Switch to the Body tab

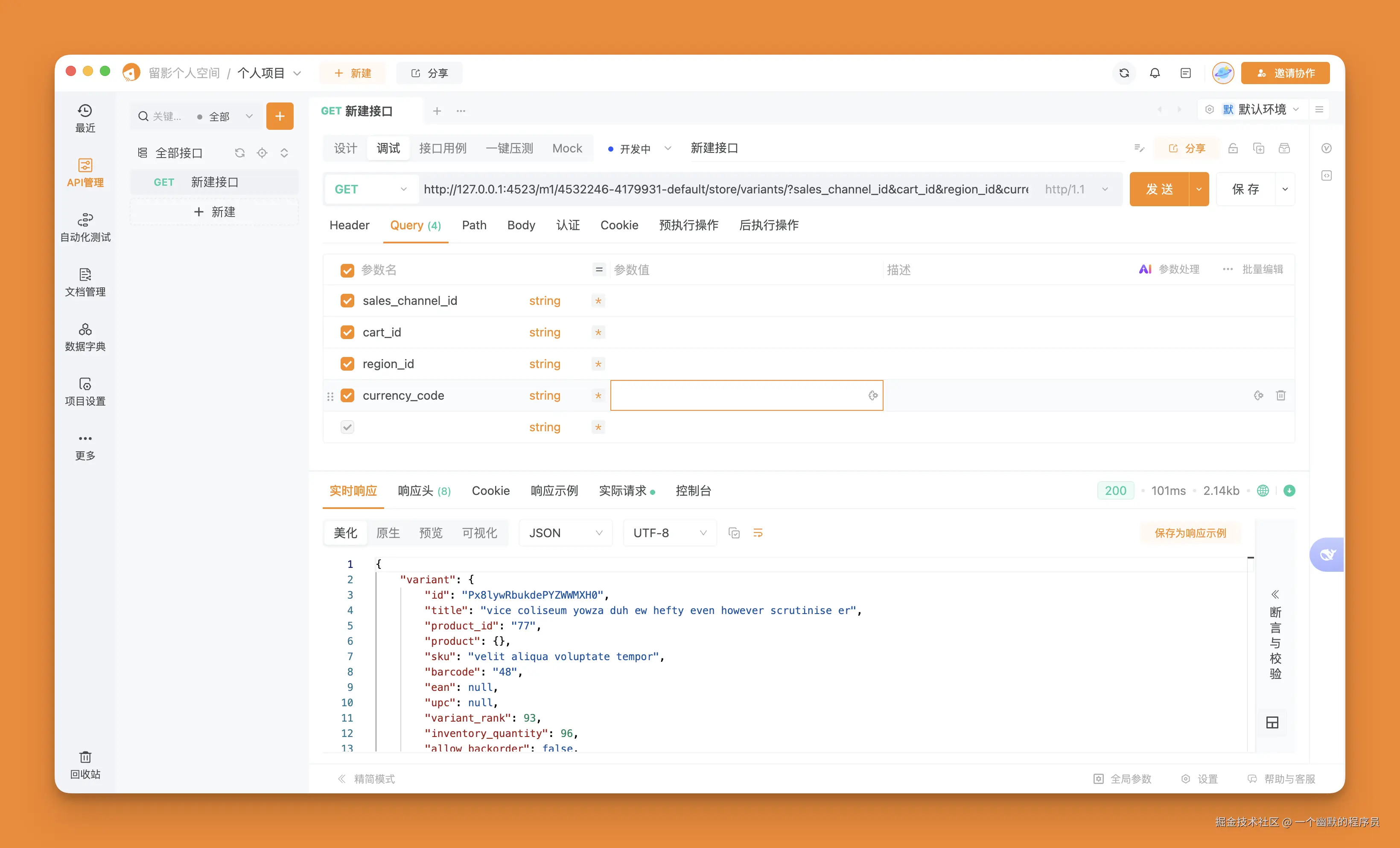(520, 225)
